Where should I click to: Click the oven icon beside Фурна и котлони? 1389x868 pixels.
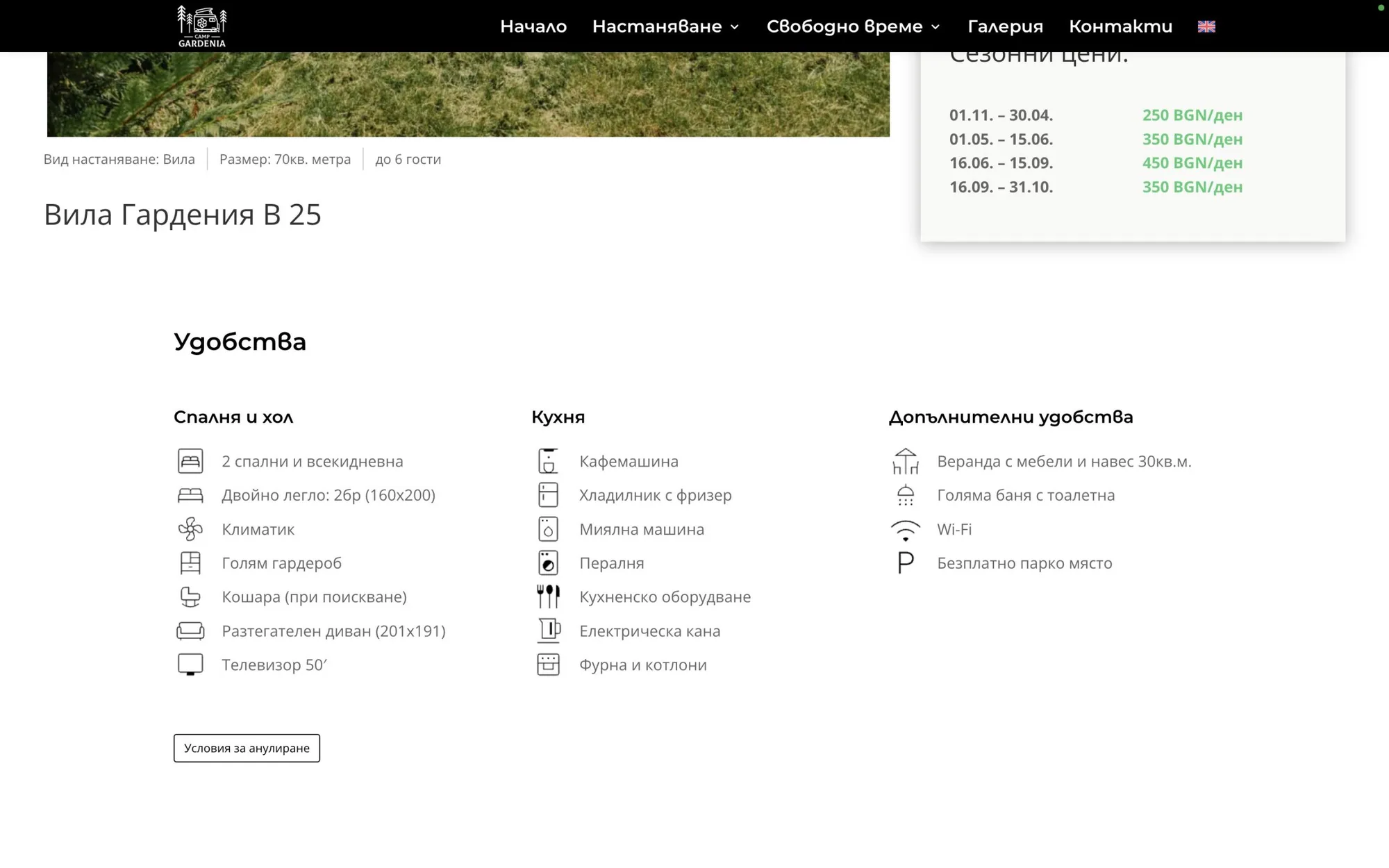tap(548, 665)
